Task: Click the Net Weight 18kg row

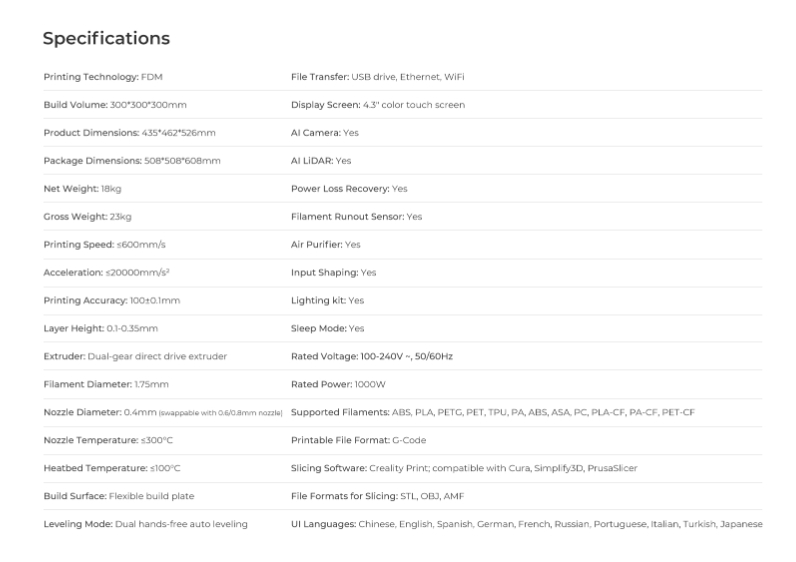Action: tap(83, 189)
